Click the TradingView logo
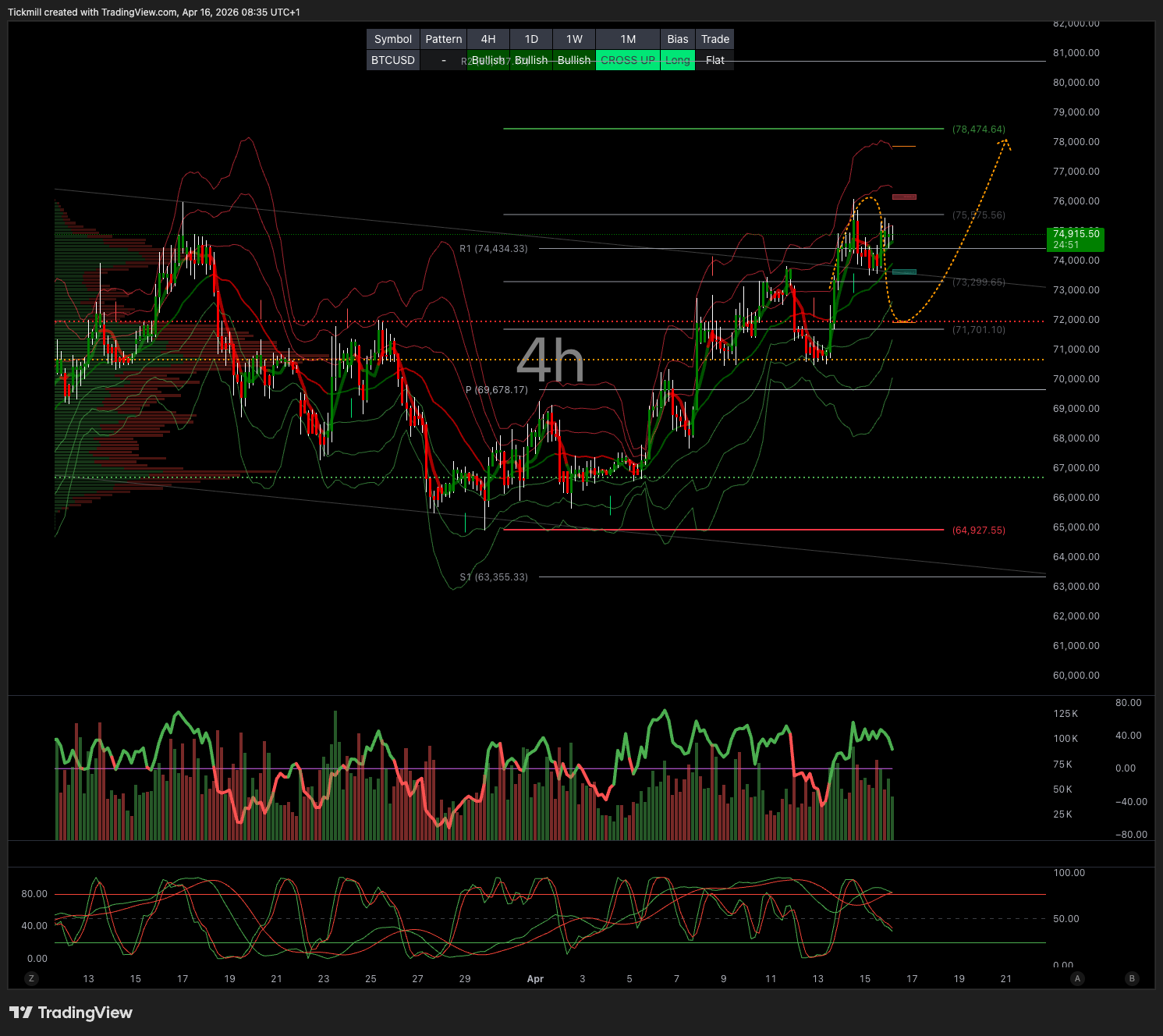Viewport: 1163px width, 1036px height. (x=71, y=1013)
